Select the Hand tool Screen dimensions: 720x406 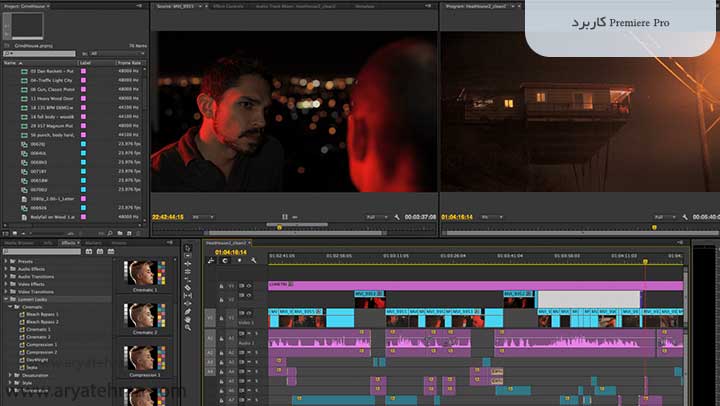click(x=188, y=319)
